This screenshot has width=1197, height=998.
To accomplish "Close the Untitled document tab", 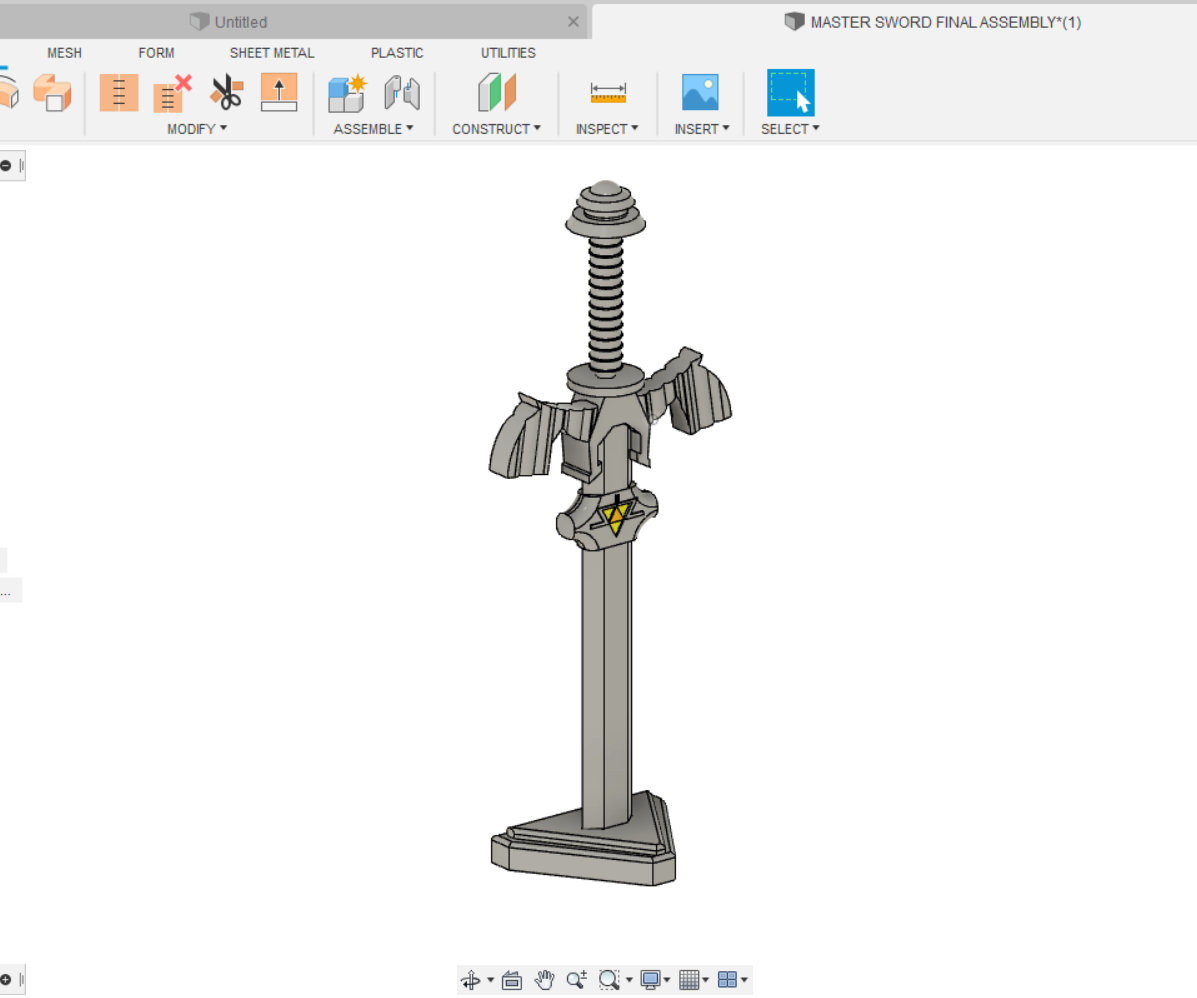I will tap(573, 22).
